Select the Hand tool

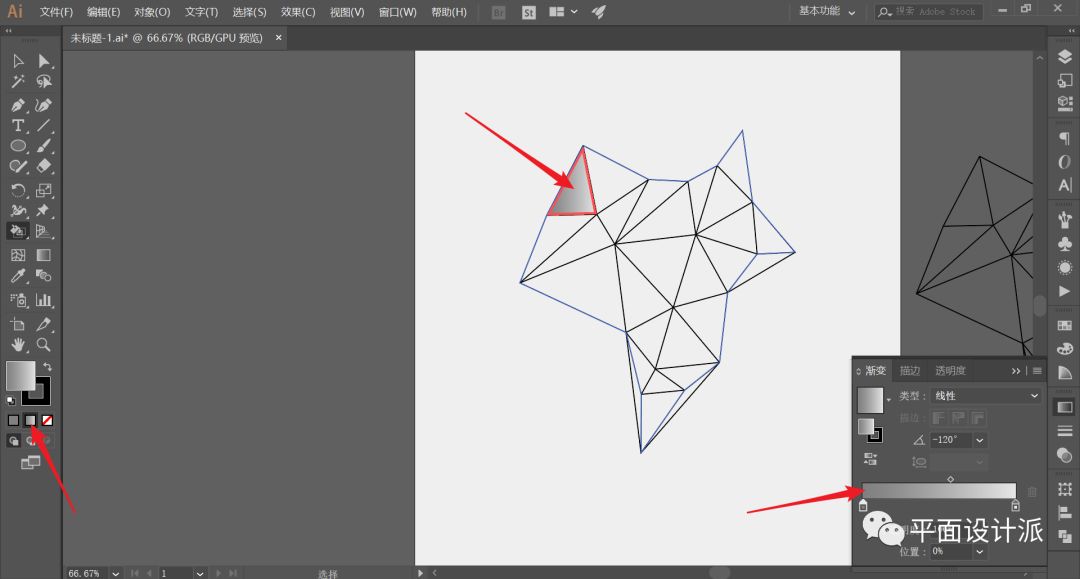pyautogui.click(x=18, y=345)
